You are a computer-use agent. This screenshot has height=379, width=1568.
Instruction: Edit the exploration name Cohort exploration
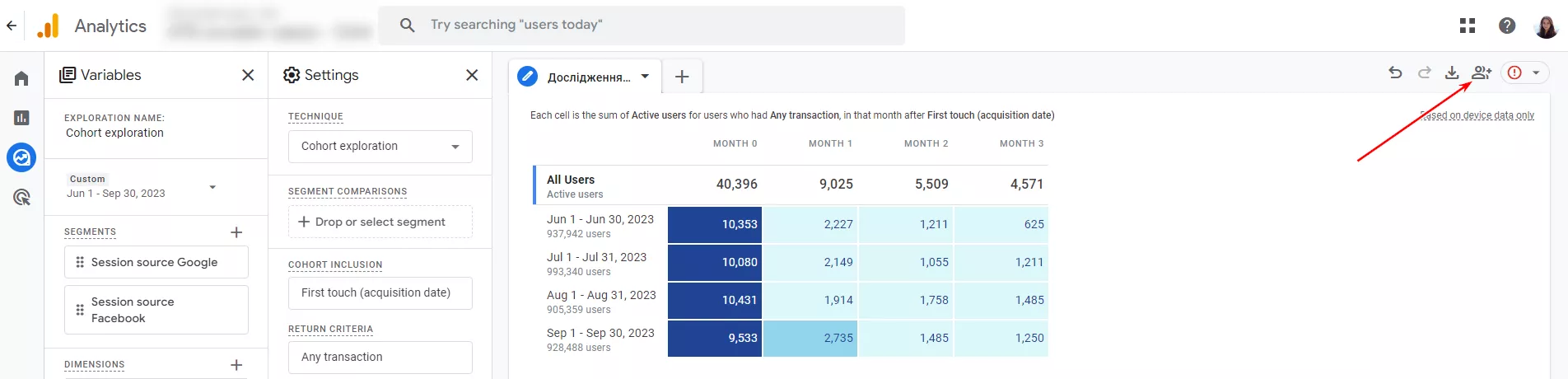114,133
